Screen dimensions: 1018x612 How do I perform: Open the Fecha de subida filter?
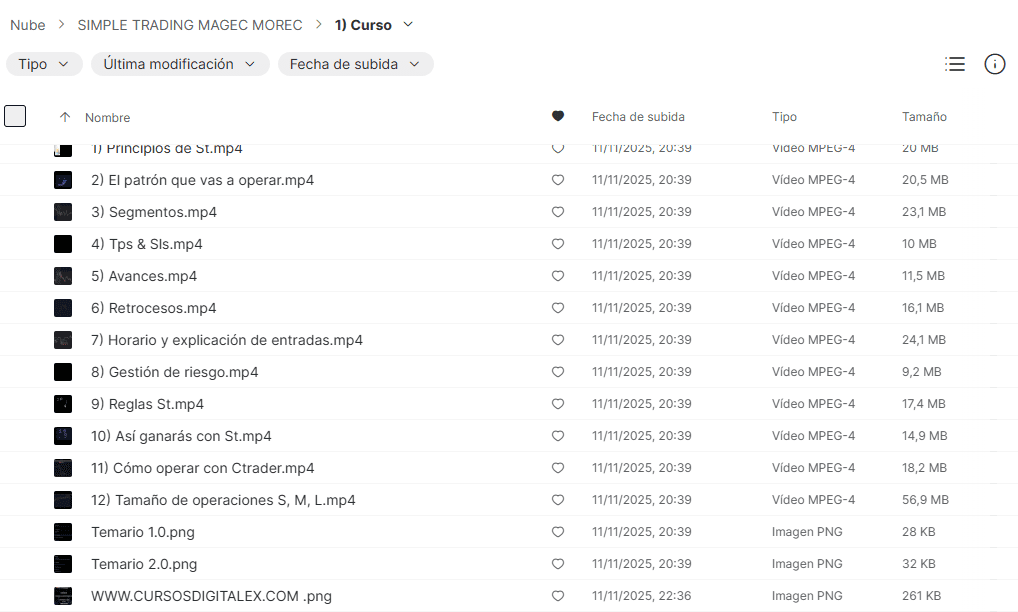(355, 64)
